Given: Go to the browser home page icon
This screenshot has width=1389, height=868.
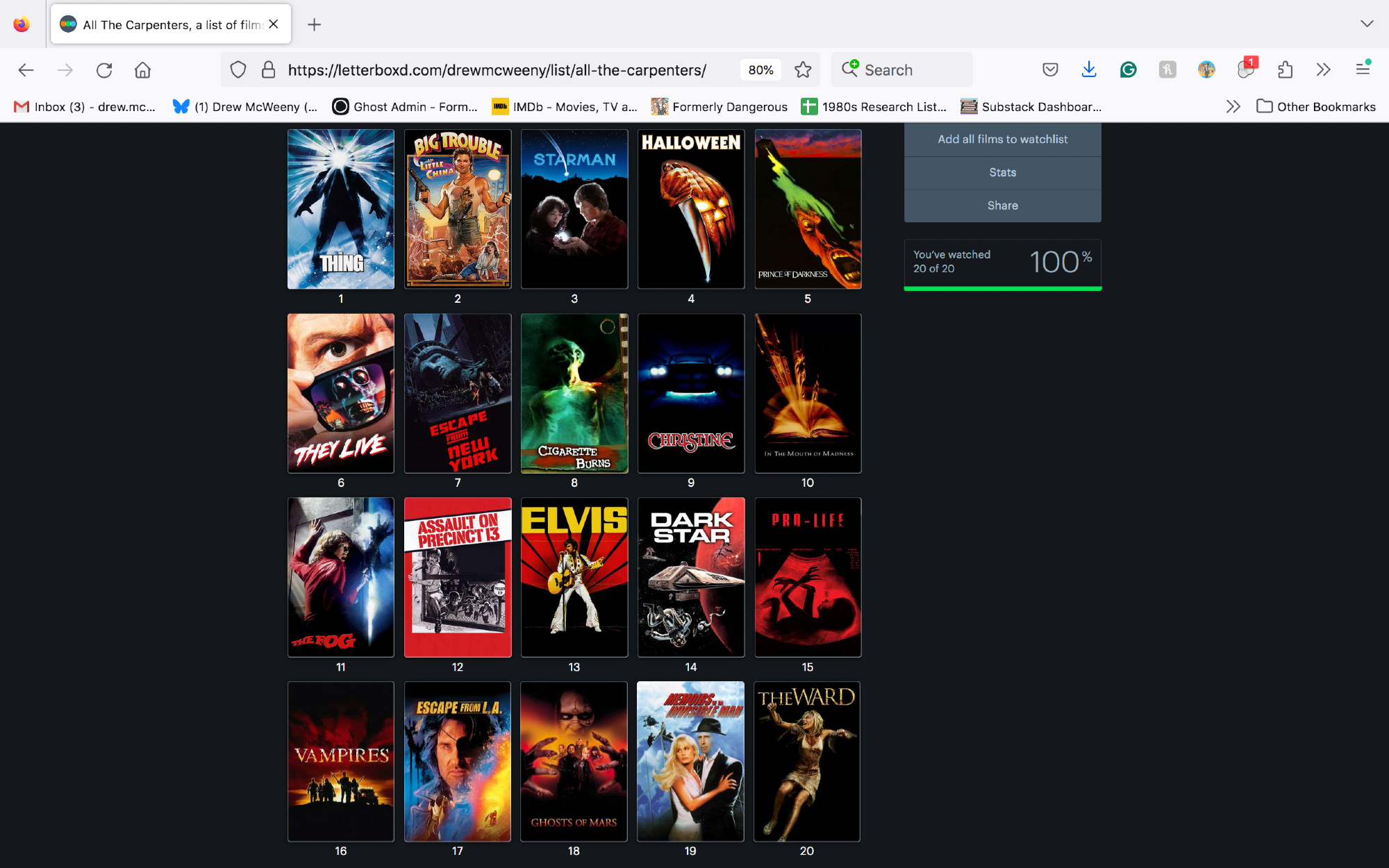Looking at the screenshot, I should 142,70.
